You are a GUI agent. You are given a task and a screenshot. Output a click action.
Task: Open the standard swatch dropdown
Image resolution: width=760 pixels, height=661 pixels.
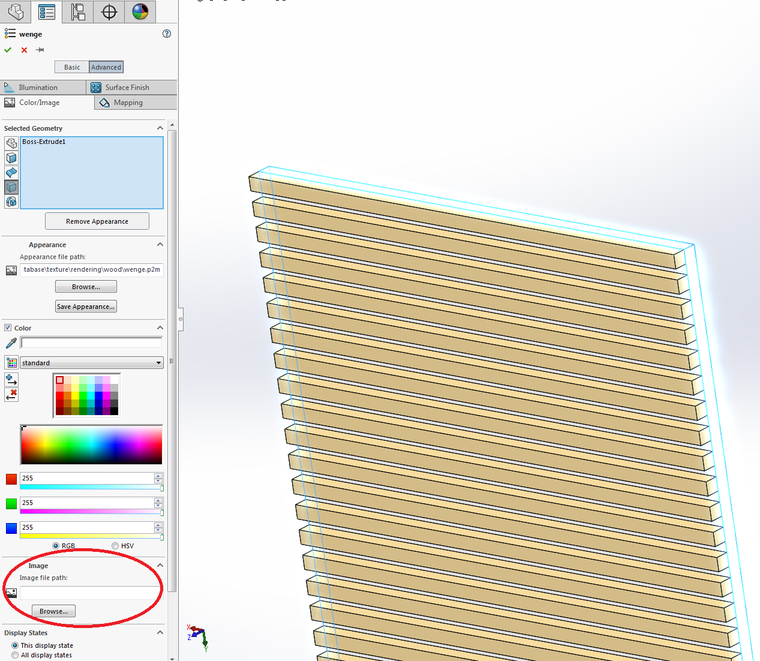click(92, 362)
